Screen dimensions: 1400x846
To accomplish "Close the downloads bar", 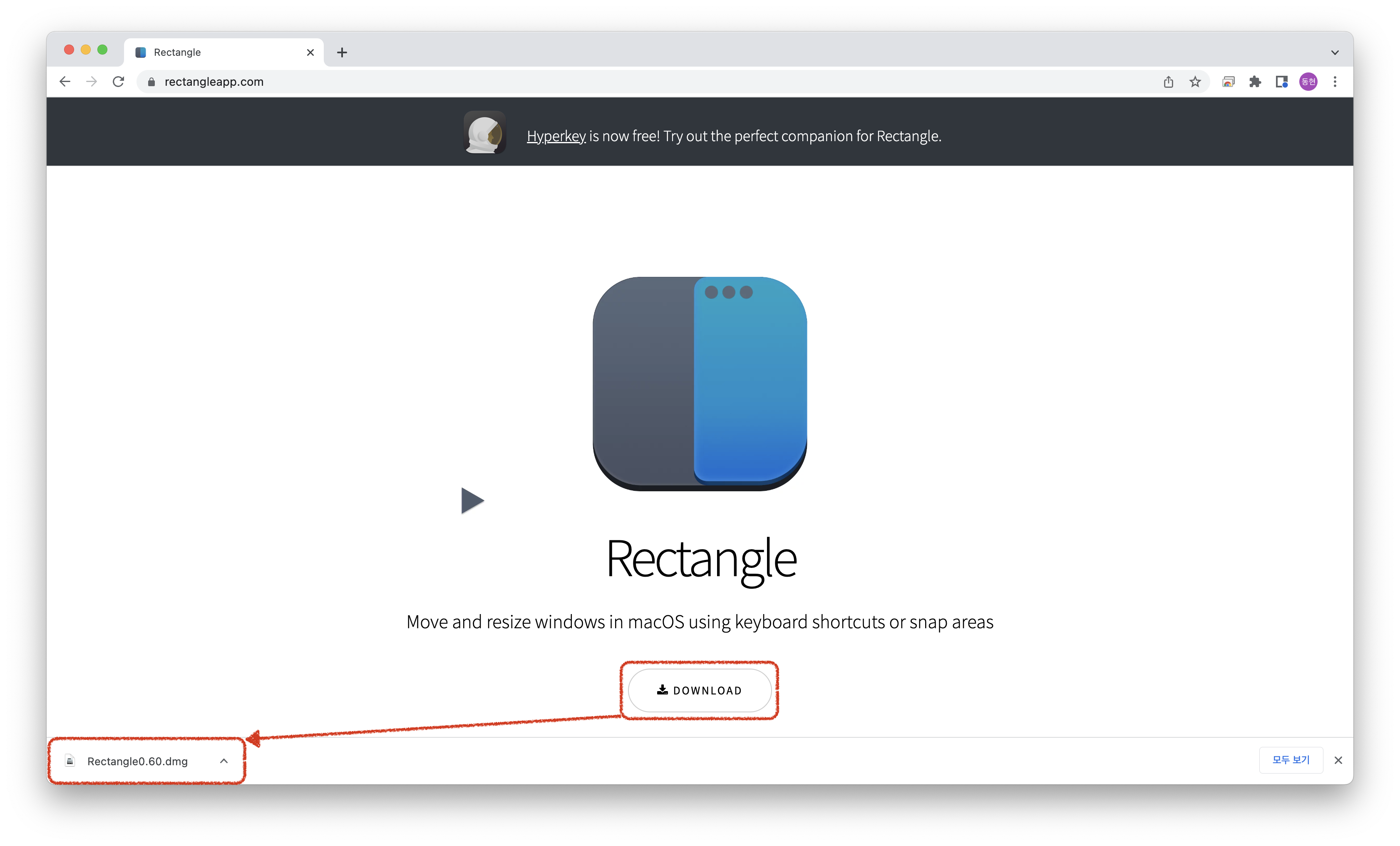I will tap(1338, 760).
